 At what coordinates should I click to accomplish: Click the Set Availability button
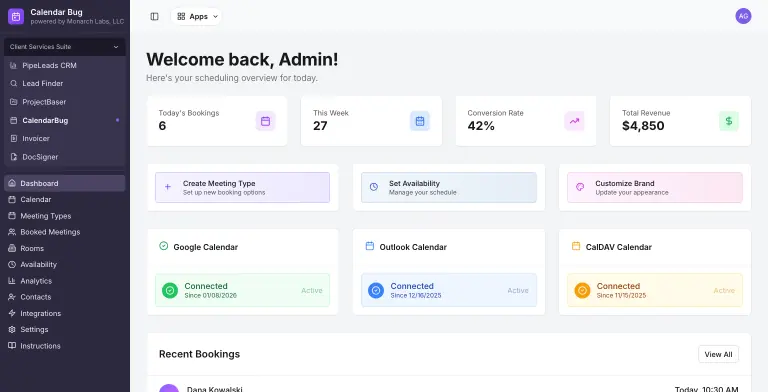[x=449, y=187]
